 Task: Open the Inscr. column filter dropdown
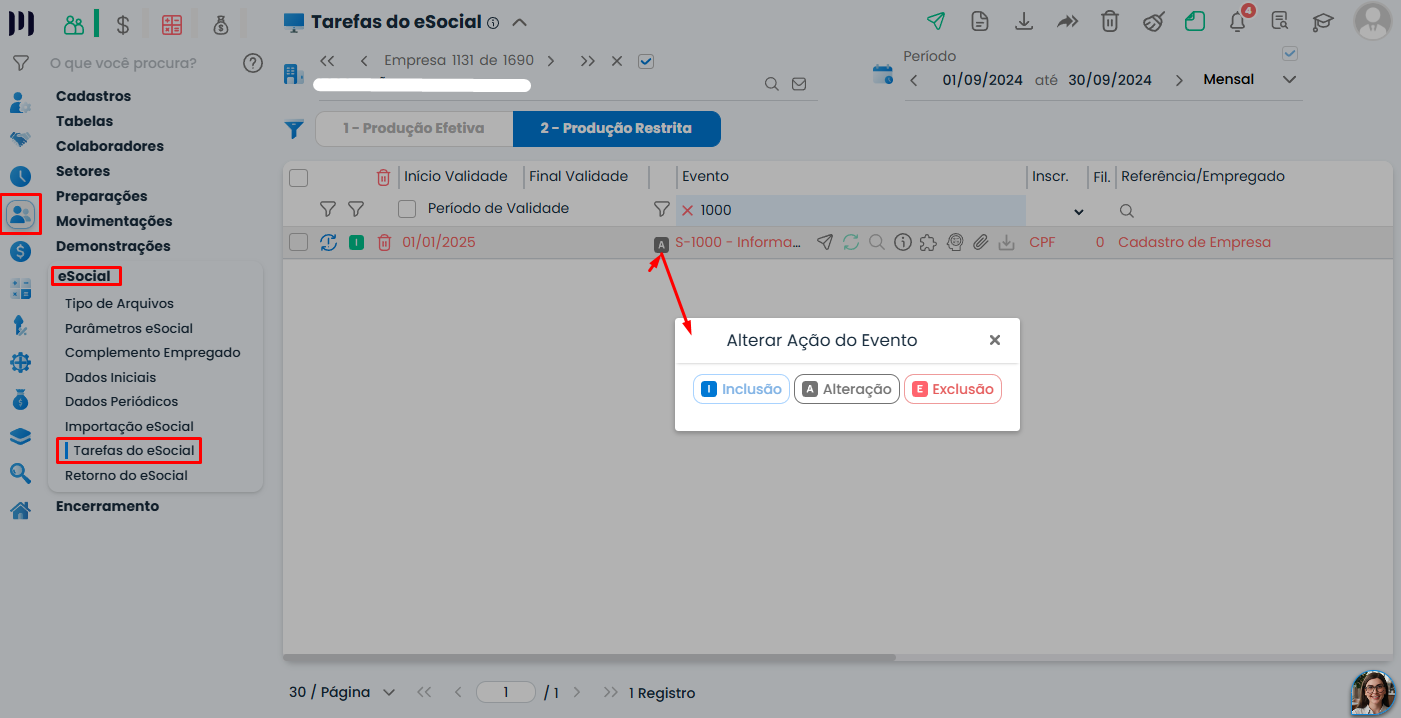point(1079,211)
